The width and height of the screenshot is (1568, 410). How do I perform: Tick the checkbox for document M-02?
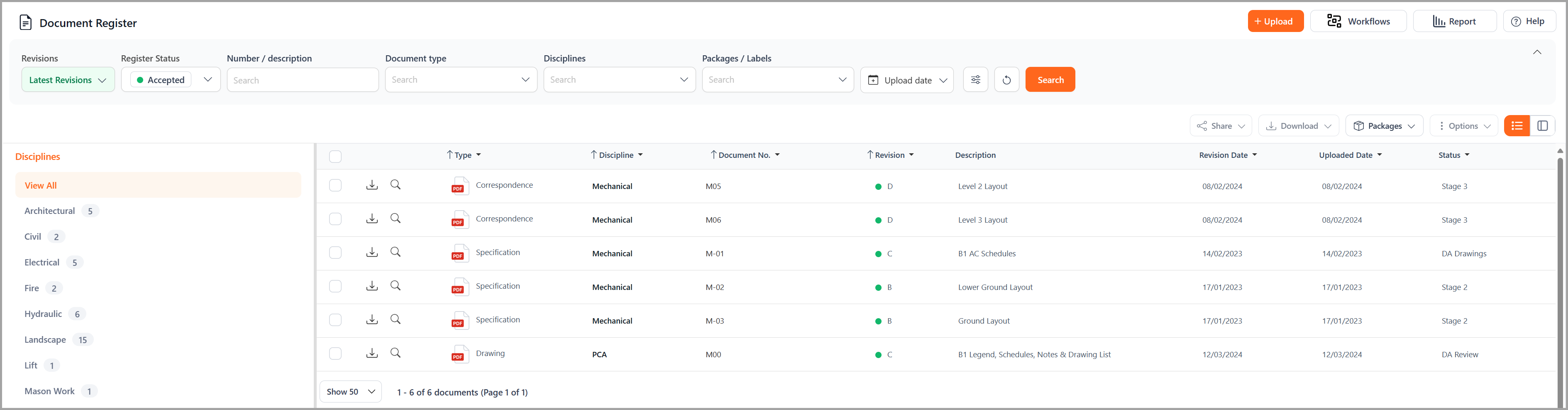tap(335, 286)
